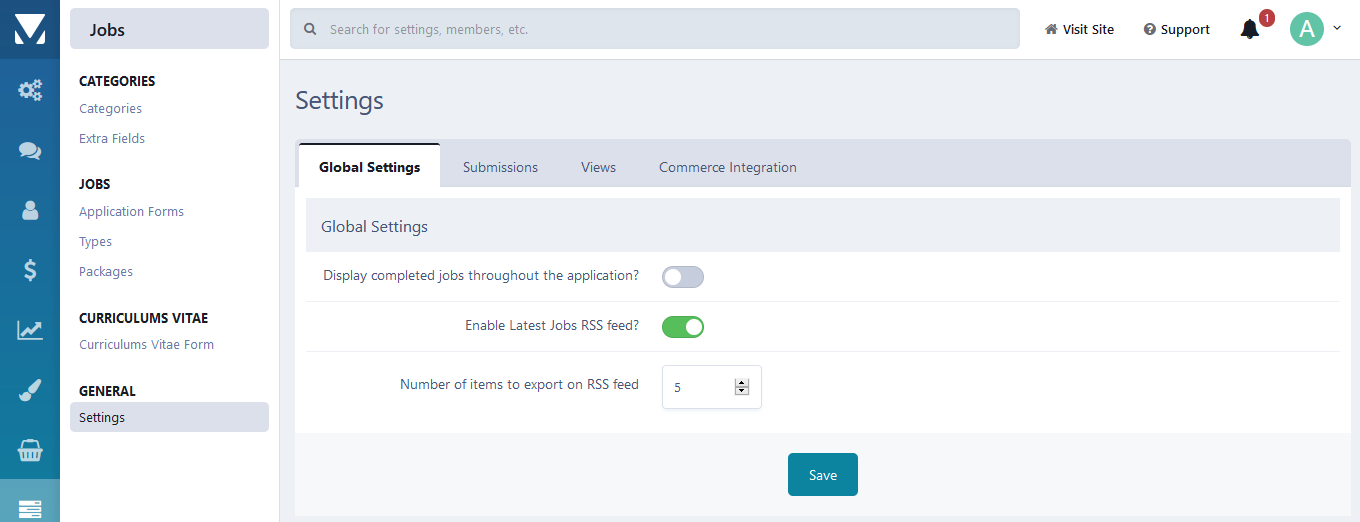Viewport: 1360px width, 522px height.
Task: Open the Statistics chart icon
Action: 30,330
